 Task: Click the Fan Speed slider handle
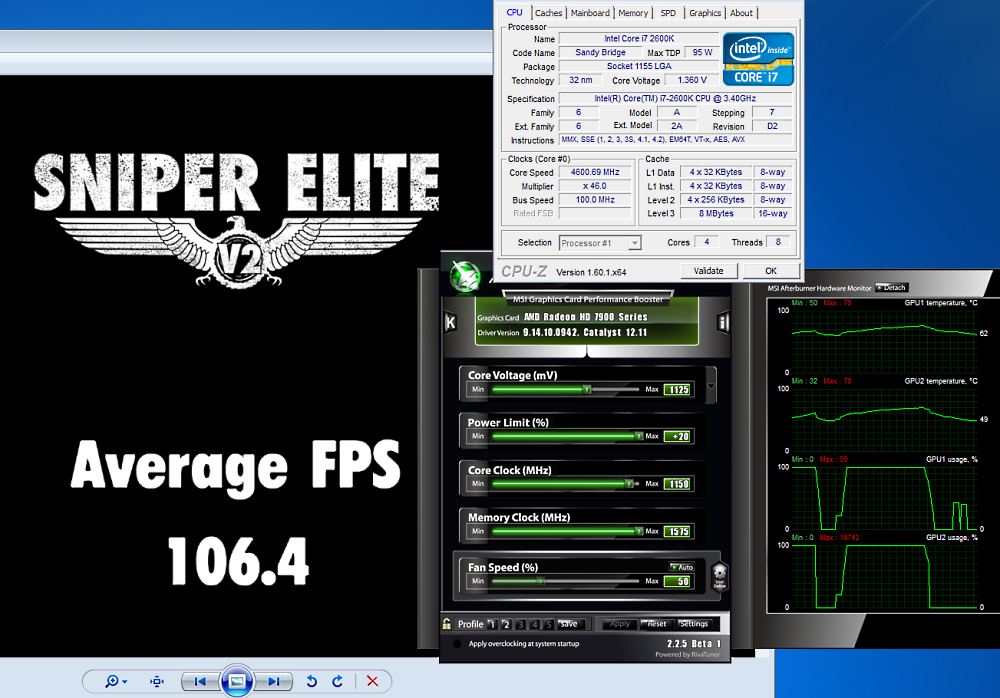541,581
